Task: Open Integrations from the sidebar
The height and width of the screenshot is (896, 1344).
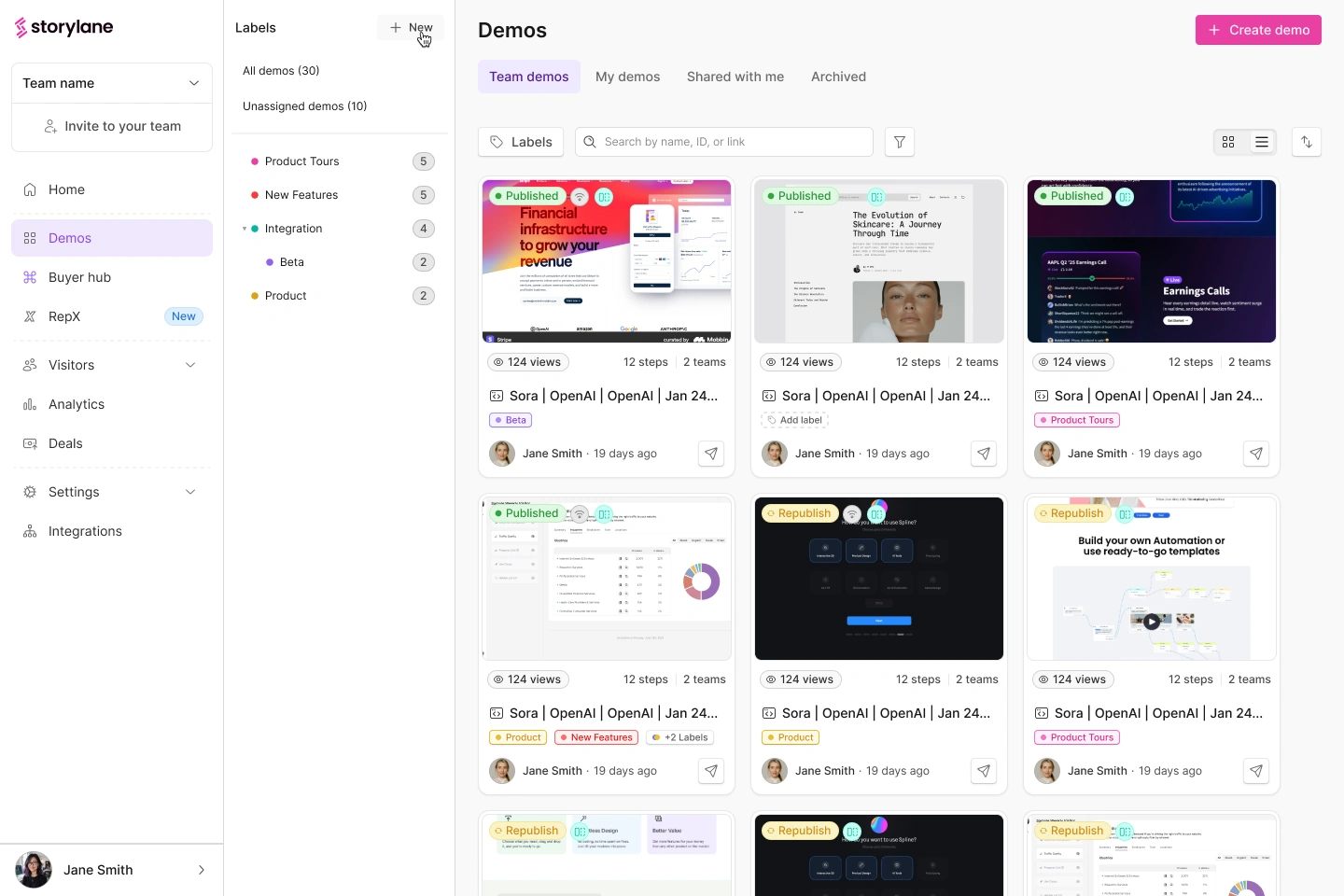Action: click(112, 531)
